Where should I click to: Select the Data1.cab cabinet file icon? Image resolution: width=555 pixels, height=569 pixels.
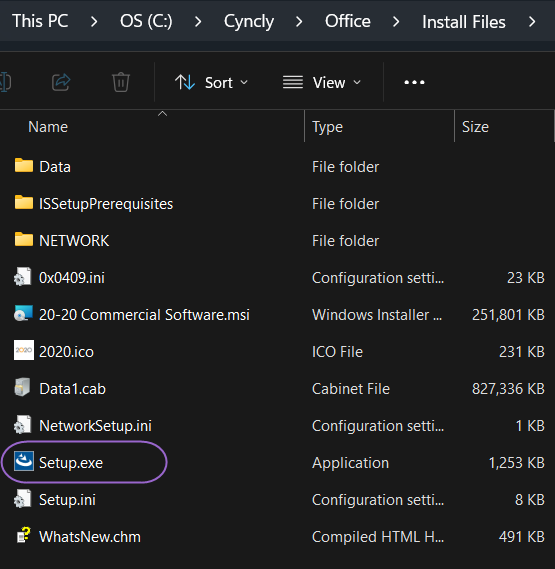pyautogui.click(x=23, y=387)
